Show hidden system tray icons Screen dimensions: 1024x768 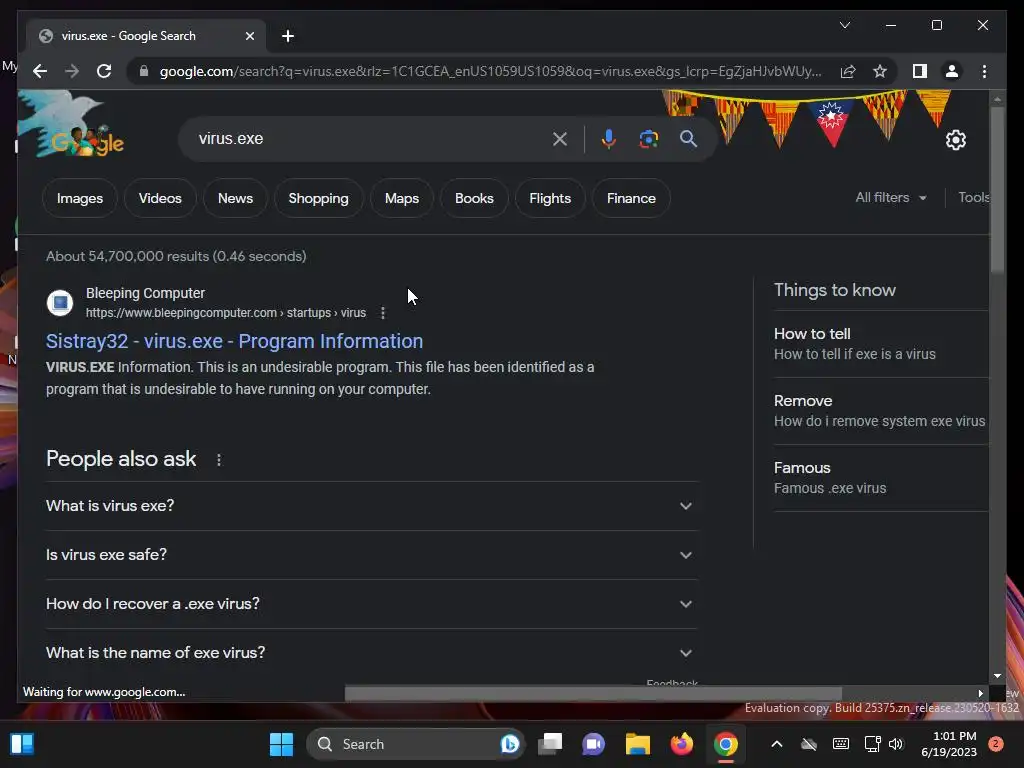click(x=776, y=744)
